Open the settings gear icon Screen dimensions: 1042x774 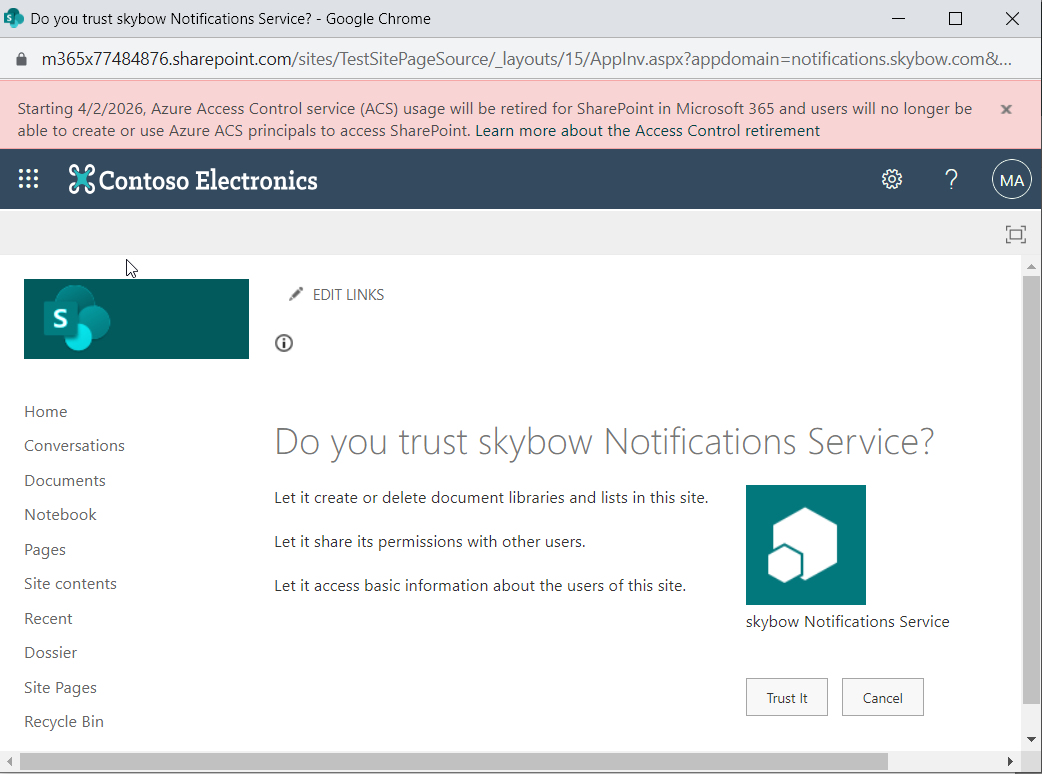tap(891, 179)
